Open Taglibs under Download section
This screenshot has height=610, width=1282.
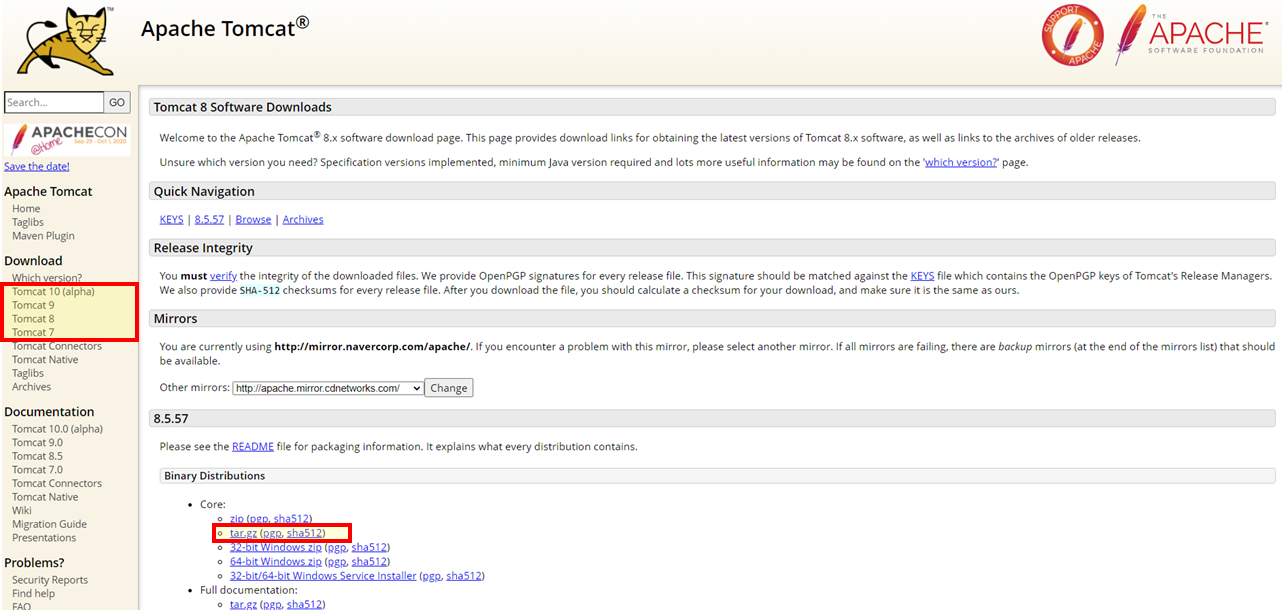(x=28, y=373)
